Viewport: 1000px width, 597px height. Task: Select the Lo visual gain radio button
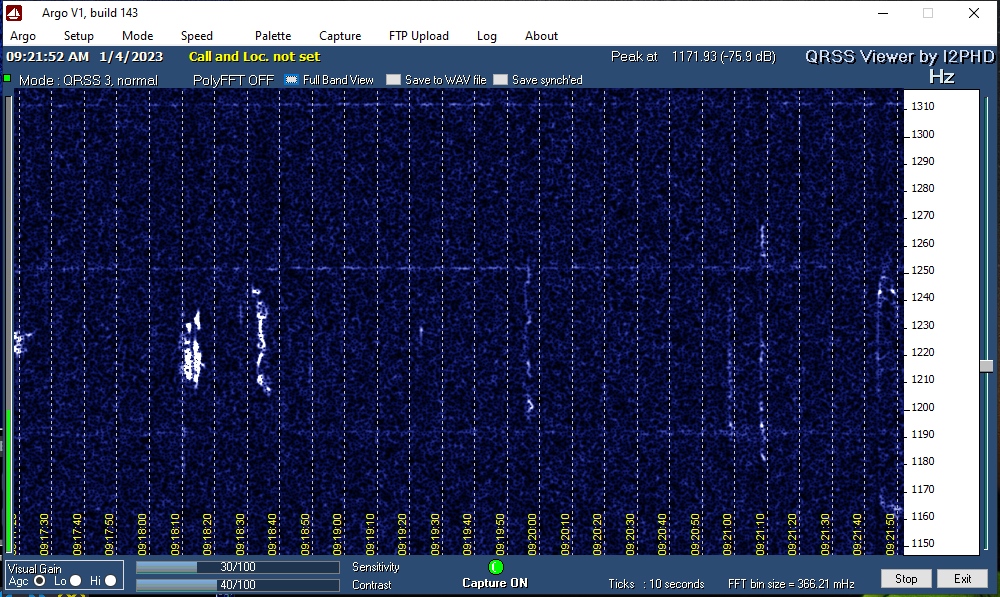76,580
